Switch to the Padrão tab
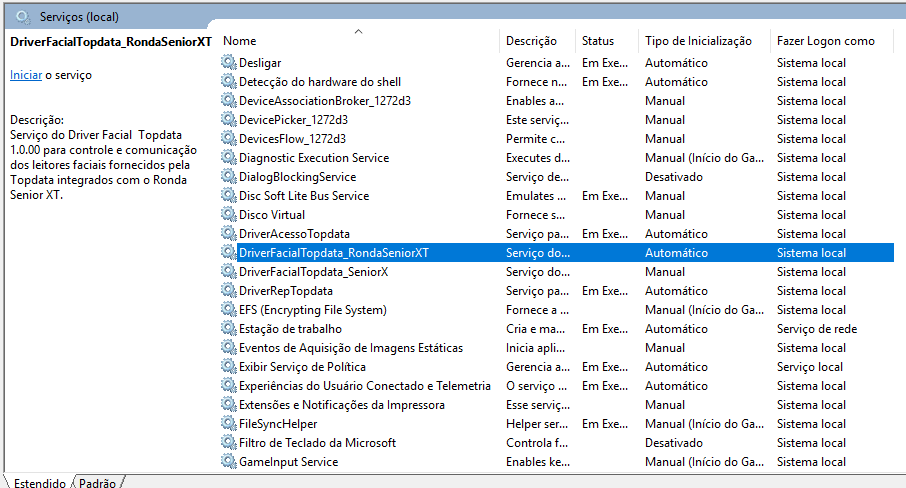This screenshot has width=906, height=488. tap(97, 482)
